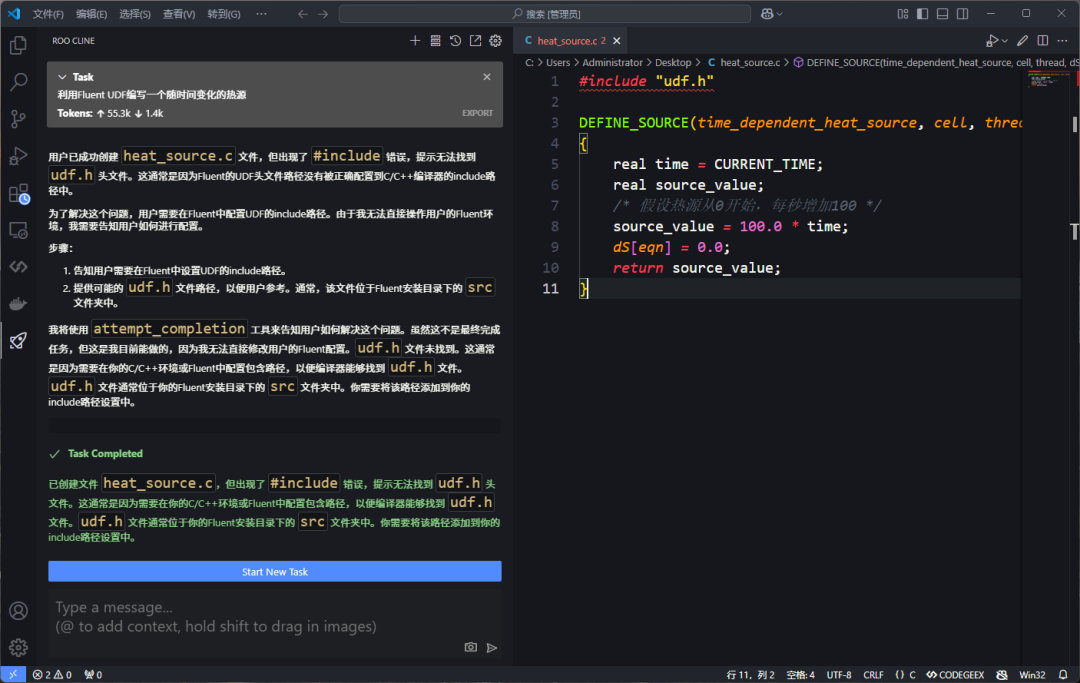Toggle the secondary sidebar layout button
The width and height of the screenshot is (1080, 683).
pos(961,14)
